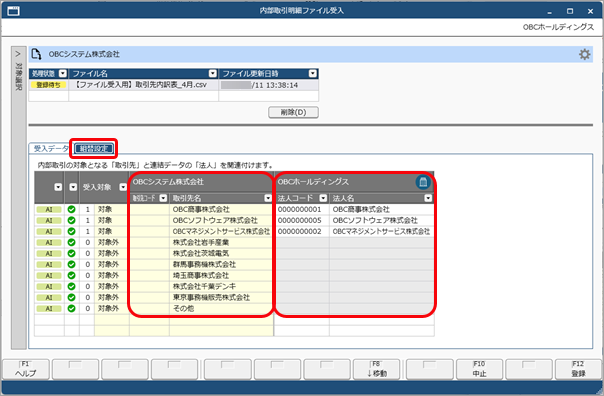Click AI badge in OBC商事株式会社 row

(49, 210)
